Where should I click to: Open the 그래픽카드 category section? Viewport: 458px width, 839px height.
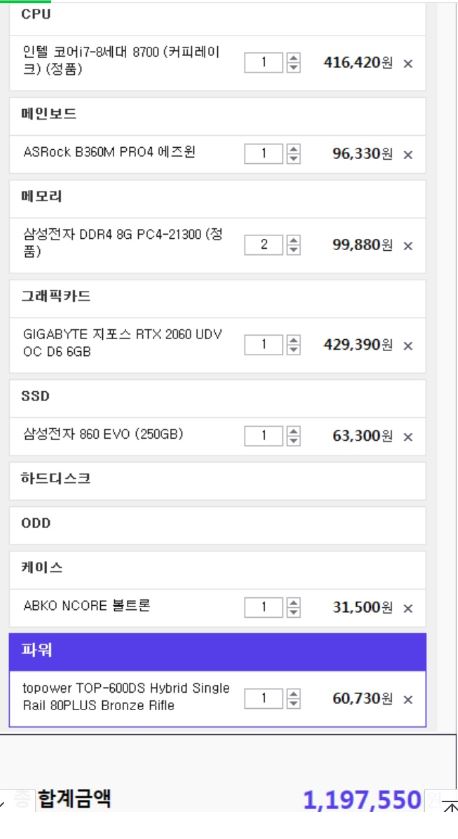coord(217,298)
